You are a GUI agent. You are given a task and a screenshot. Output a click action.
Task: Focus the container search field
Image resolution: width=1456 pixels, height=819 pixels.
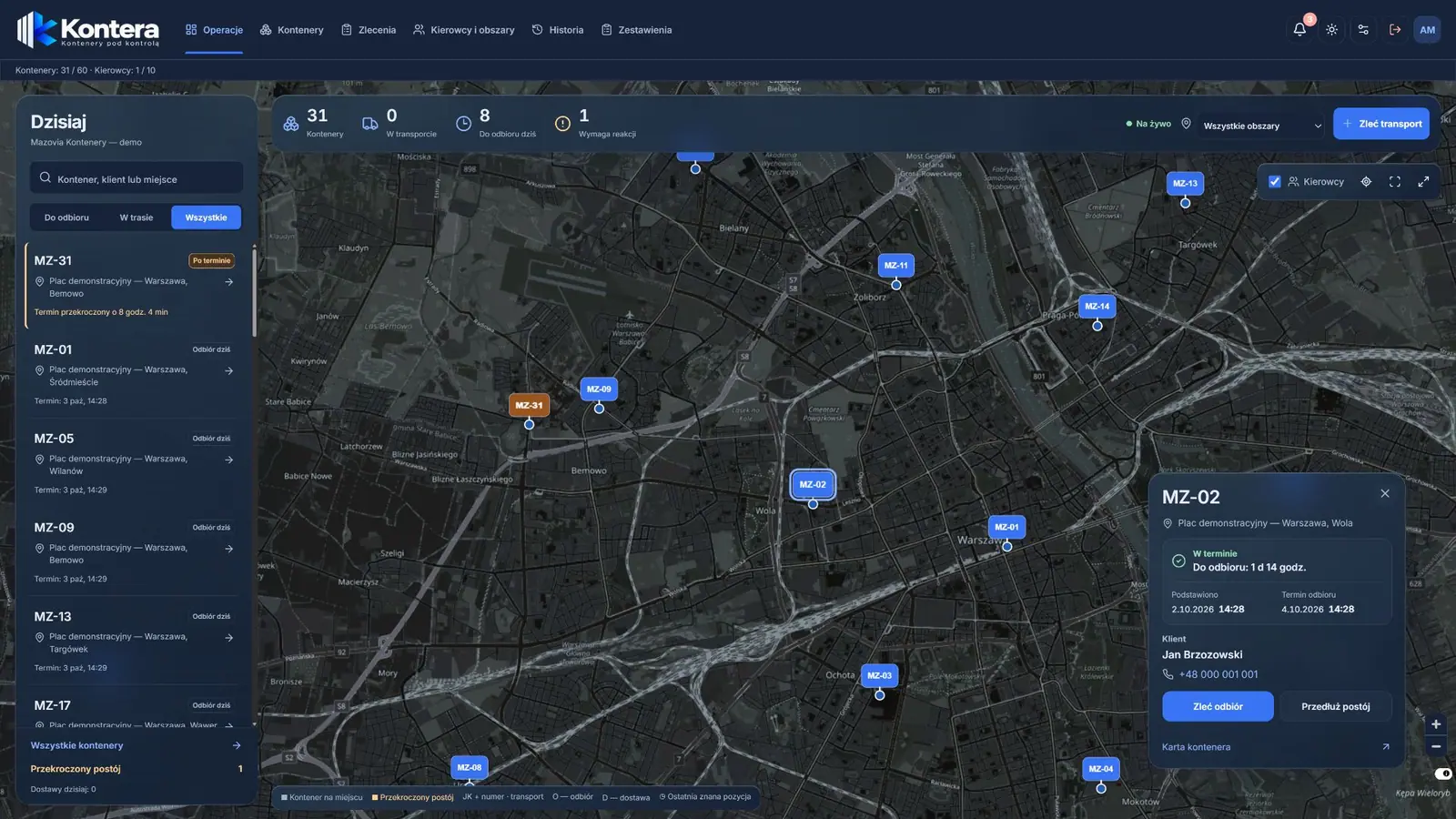tap(136, 178)
